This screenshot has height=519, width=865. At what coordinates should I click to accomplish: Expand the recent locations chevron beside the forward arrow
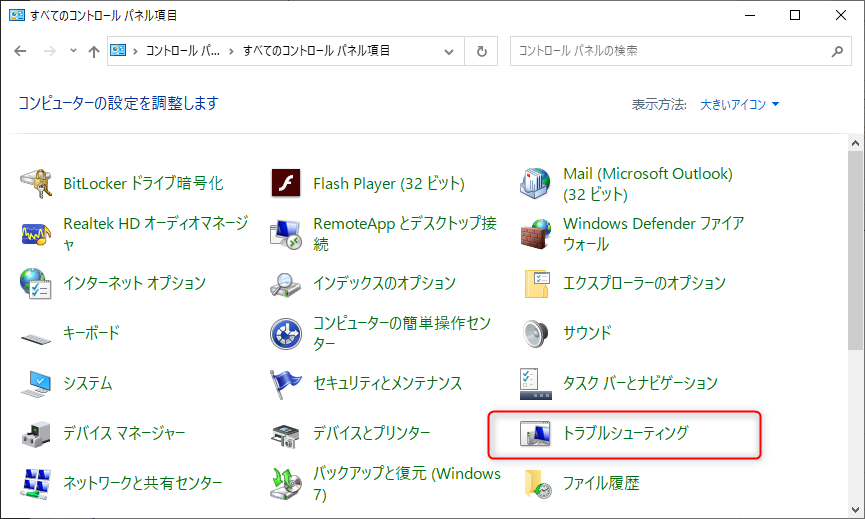71,51
